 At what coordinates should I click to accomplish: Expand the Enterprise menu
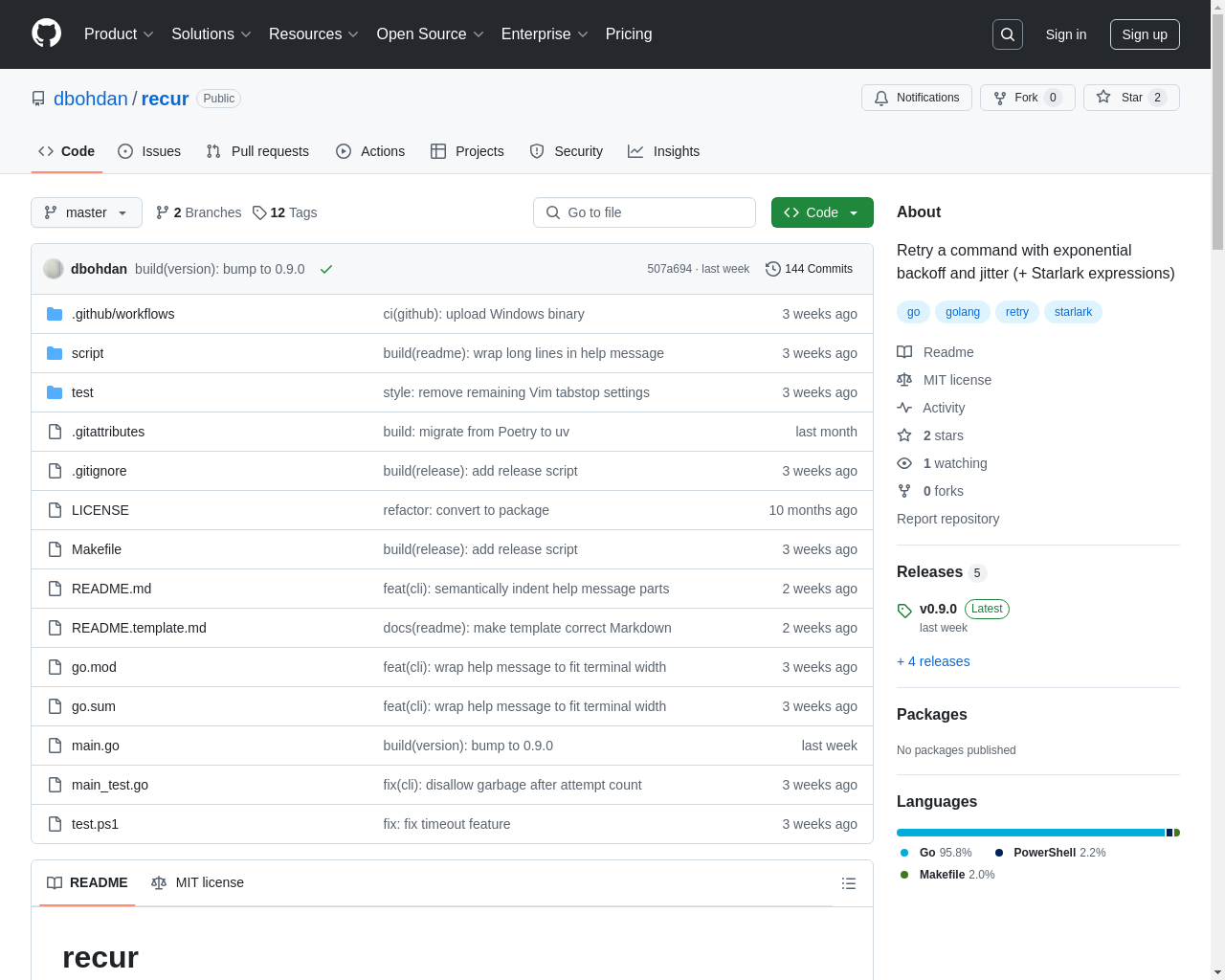[545, 34]
